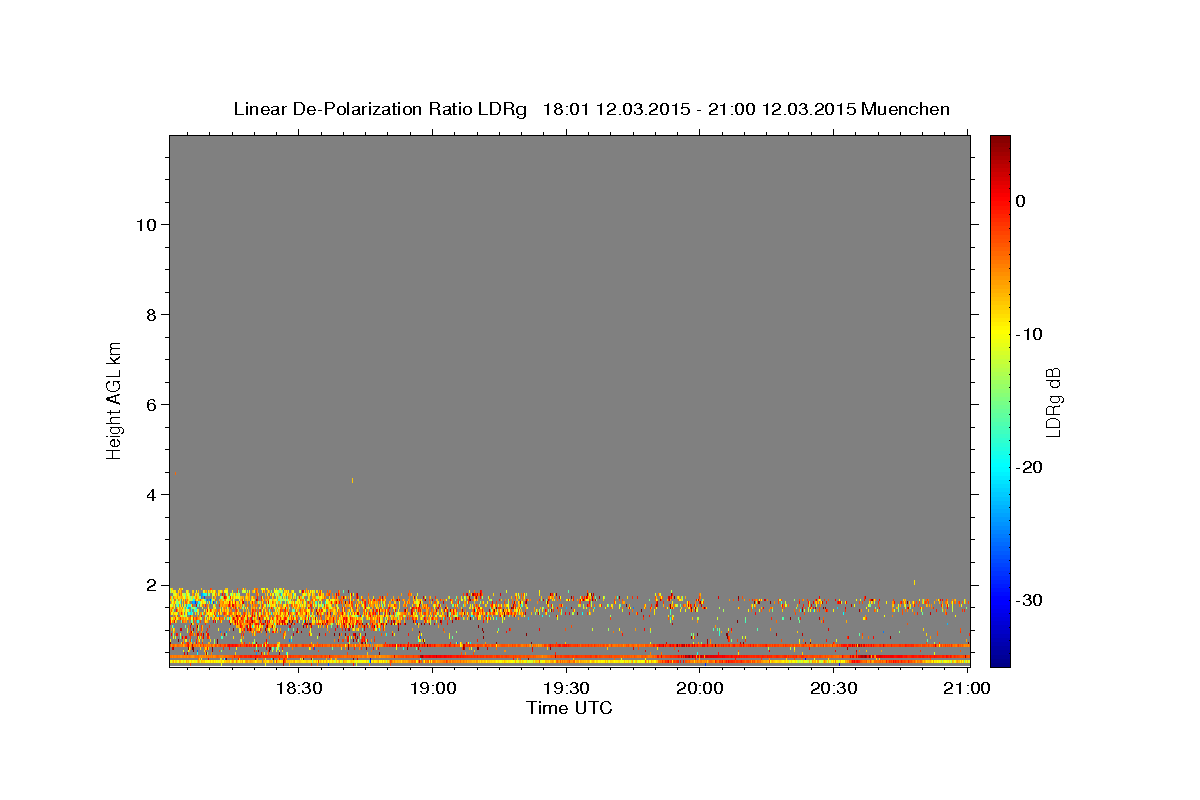Screen dimensions: 1200x800
Task: Click the colorbar value -30
Action: (x=1030, y=600)
